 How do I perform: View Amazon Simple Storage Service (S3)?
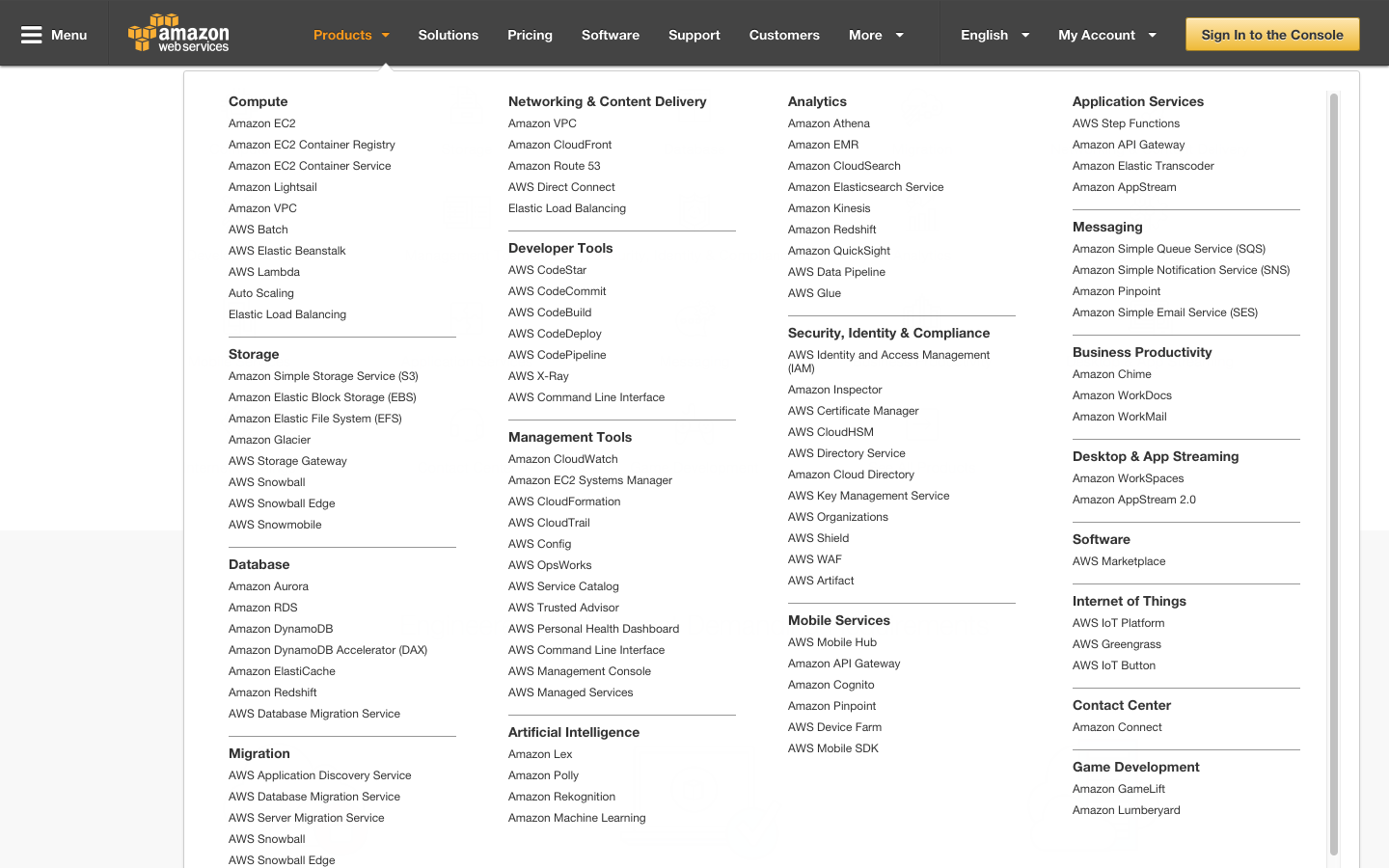(323, 375)
